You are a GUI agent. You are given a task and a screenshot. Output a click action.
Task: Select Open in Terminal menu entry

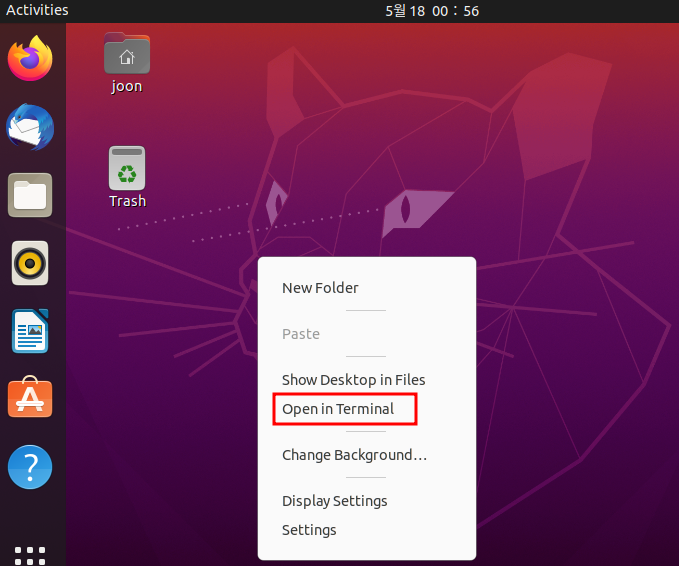pos(367,409)
